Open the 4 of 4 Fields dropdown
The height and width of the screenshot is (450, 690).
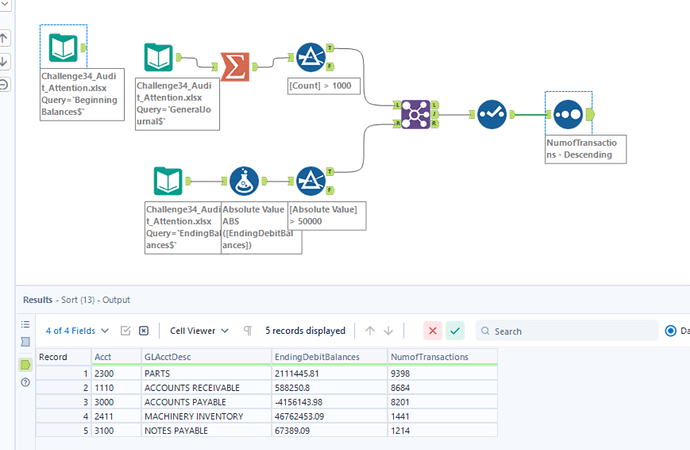coord(74,330)
